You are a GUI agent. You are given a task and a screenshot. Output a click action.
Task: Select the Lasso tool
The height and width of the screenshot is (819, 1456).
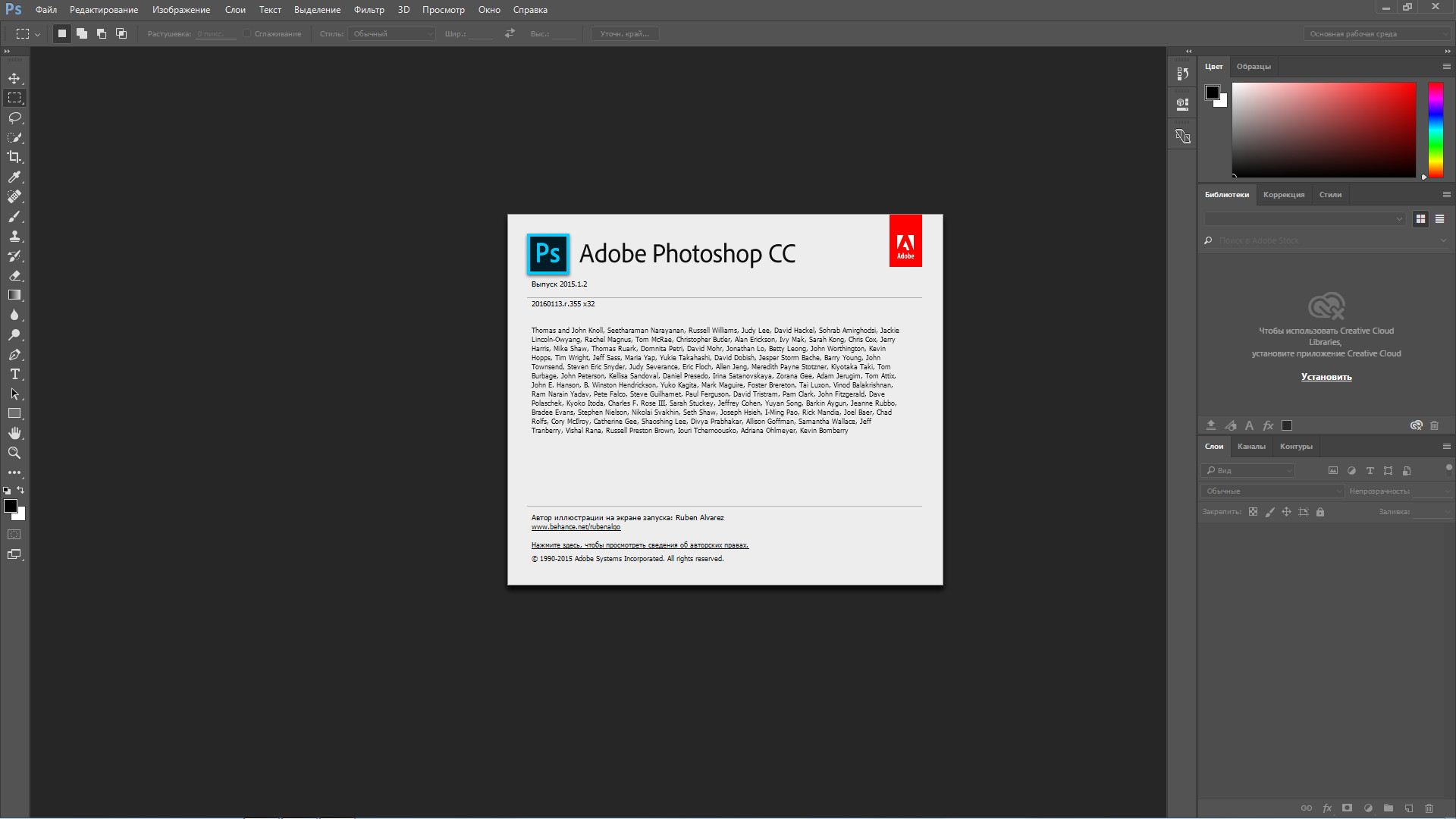click(x=14, y=118)
